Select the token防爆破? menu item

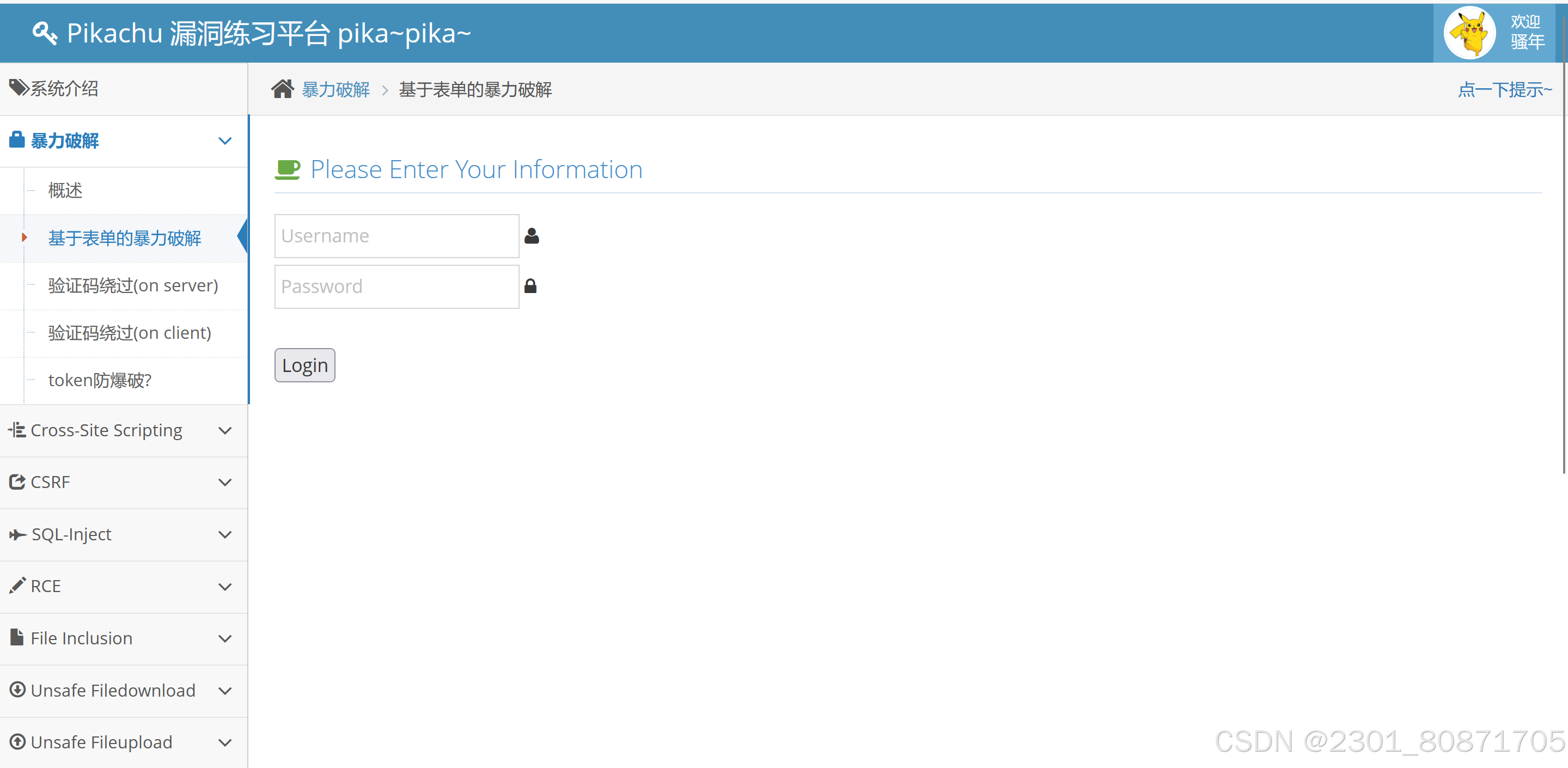100,380
